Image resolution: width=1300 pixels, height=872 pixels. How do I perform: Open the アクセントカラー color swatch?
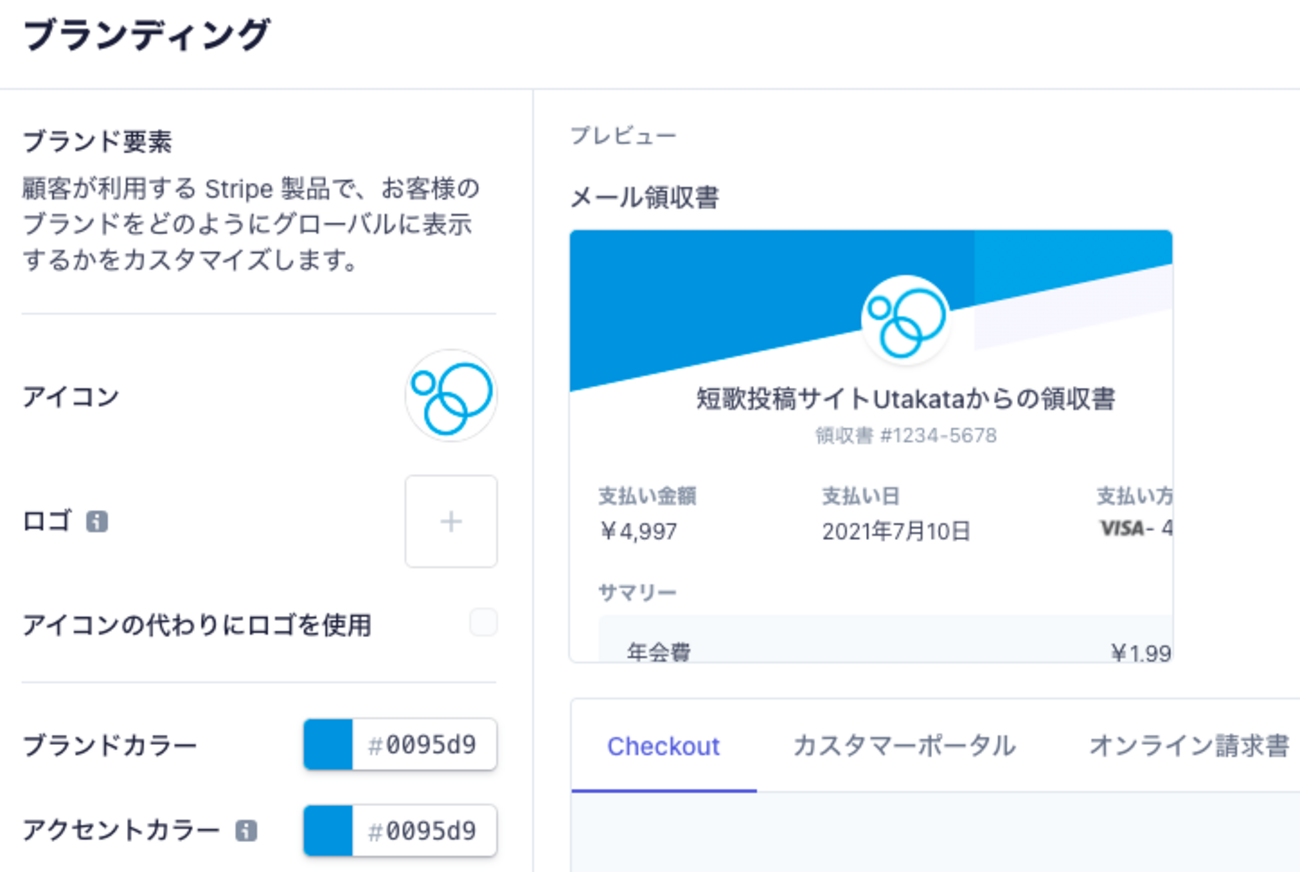[x=328, y=830]
